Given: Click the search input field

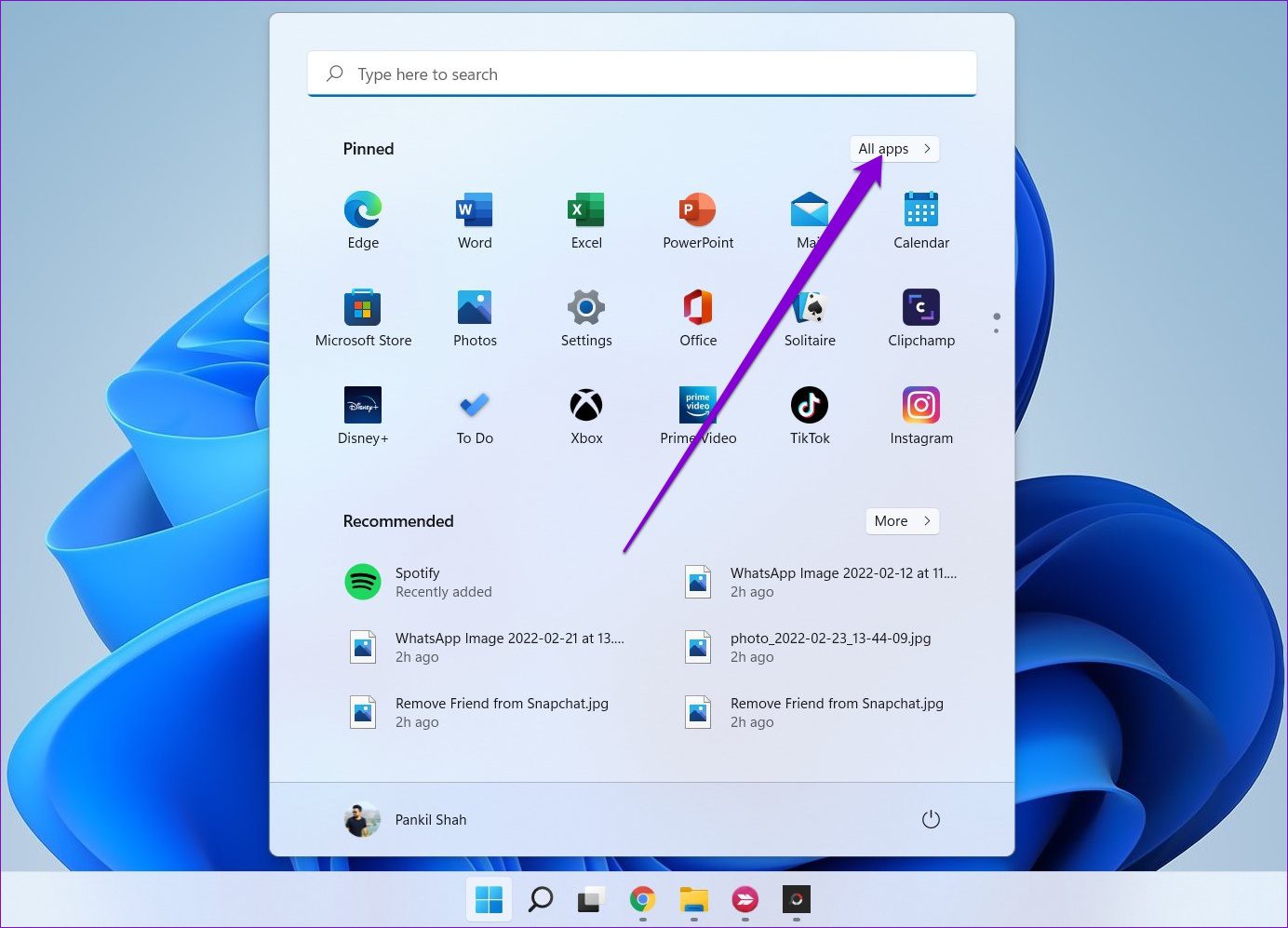Looking at the screenshot, I should click(x=641, y=74).
